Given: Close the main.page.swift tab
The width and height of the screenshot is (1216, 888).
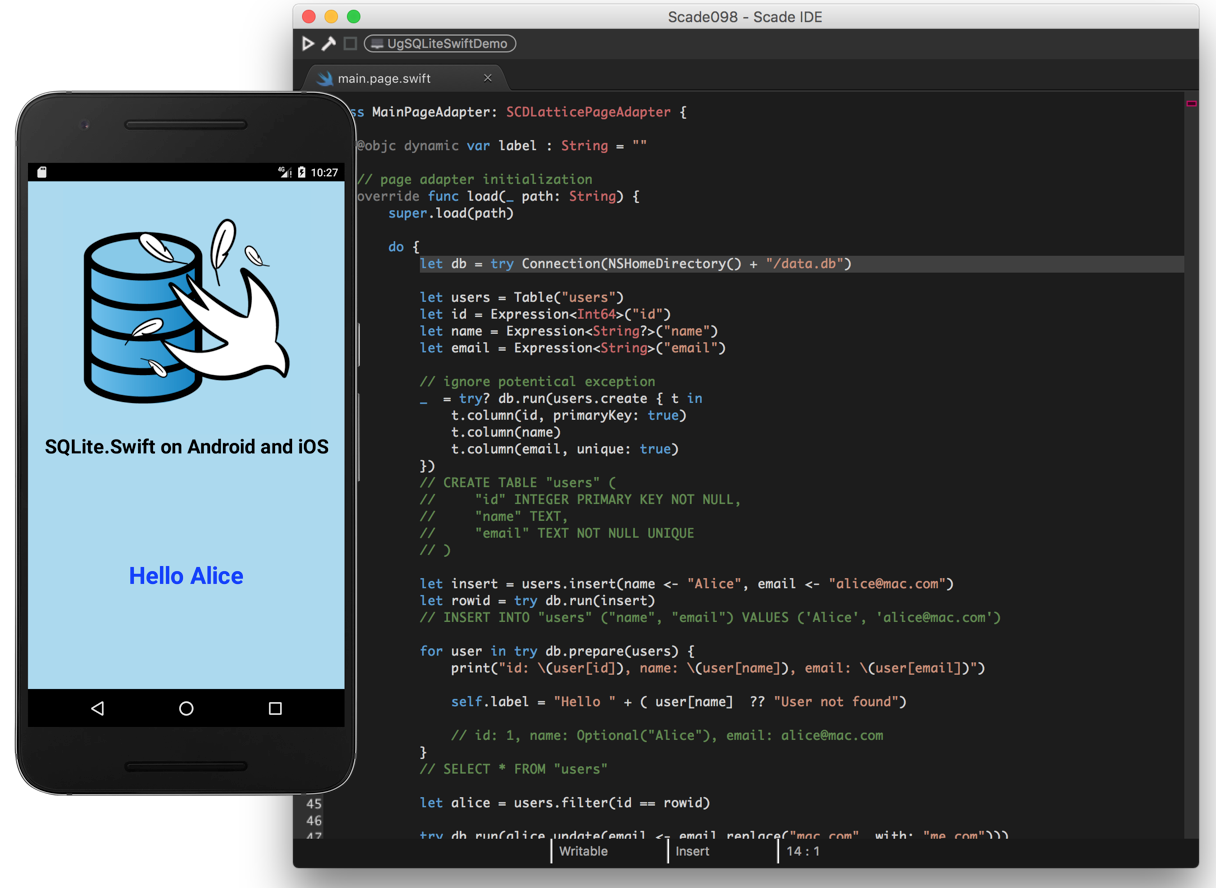Looking at the screenshot, I should click(488, 78).
